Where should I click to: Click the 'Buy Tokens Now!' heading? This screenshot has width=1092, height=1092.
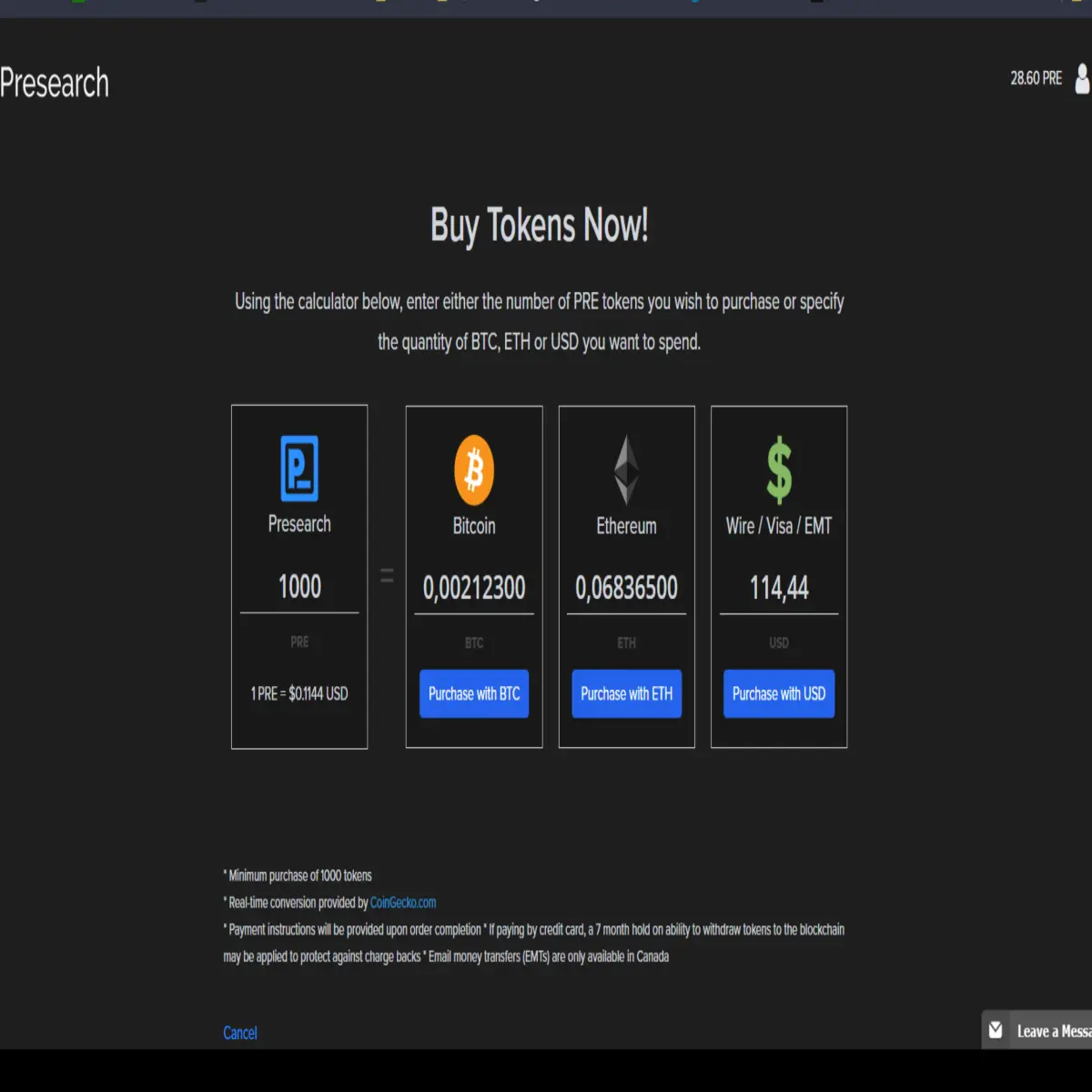[x=540, y=226]
